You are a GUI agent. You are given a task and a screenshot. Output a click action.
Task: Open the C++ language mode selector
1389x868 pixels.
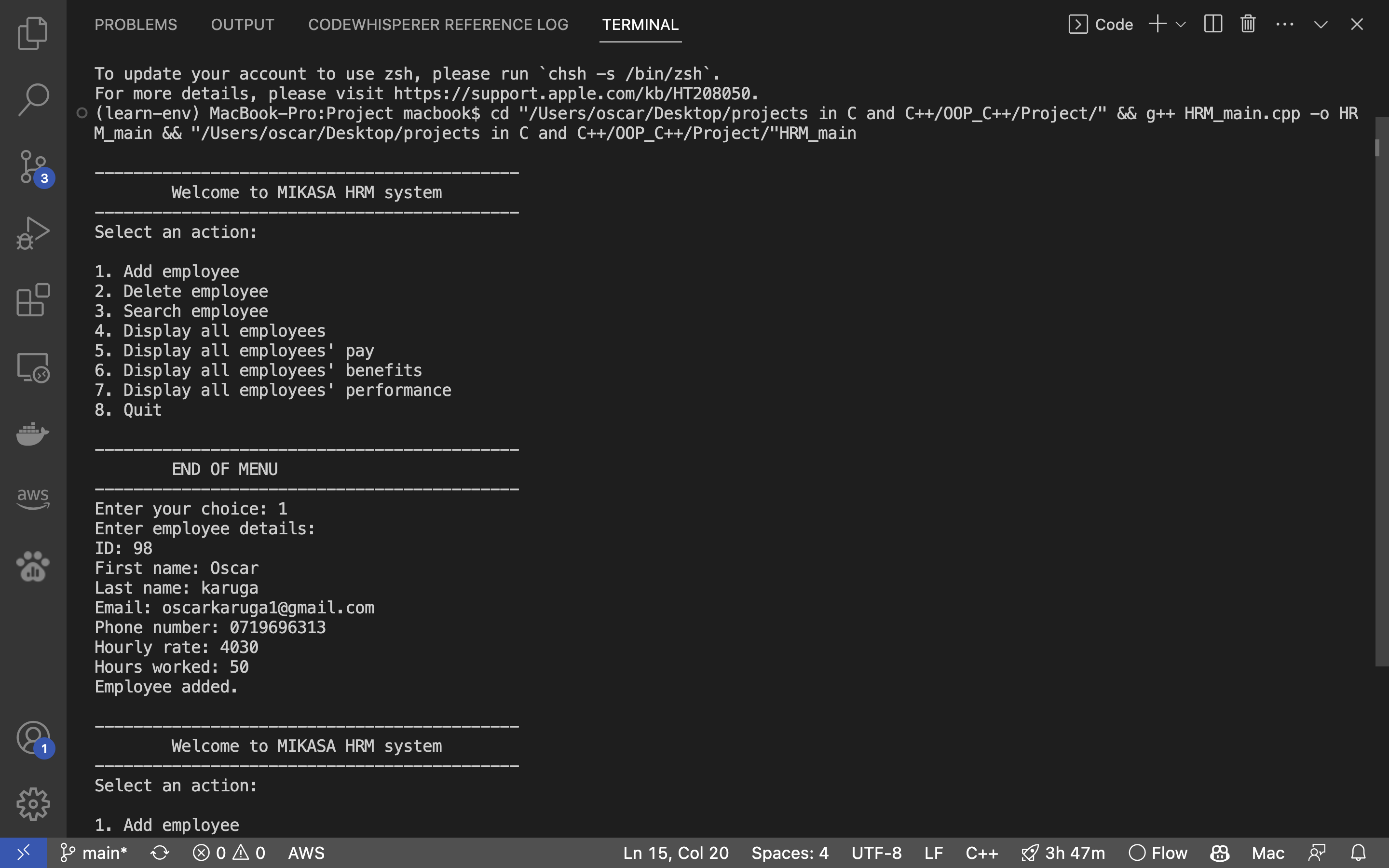click(981, 853)
